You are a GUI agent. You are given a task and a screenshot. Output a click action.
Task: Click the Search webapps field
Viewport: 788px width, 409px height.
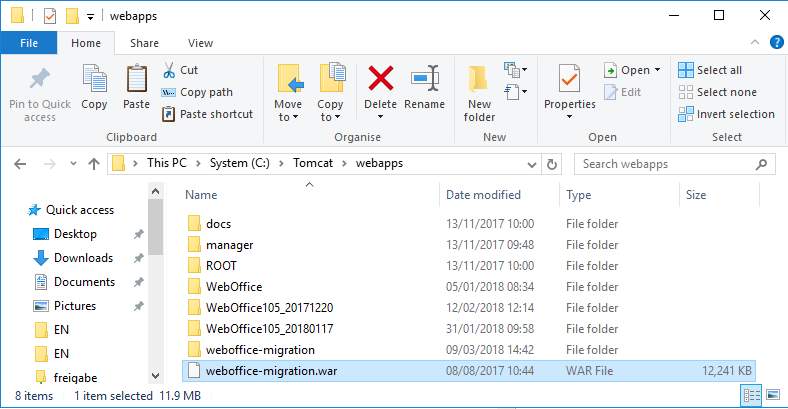[674, 164]
